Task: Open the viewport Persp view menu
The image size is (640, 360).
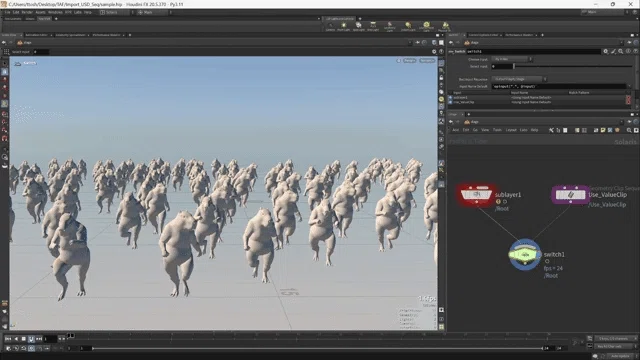Action: 409,60
